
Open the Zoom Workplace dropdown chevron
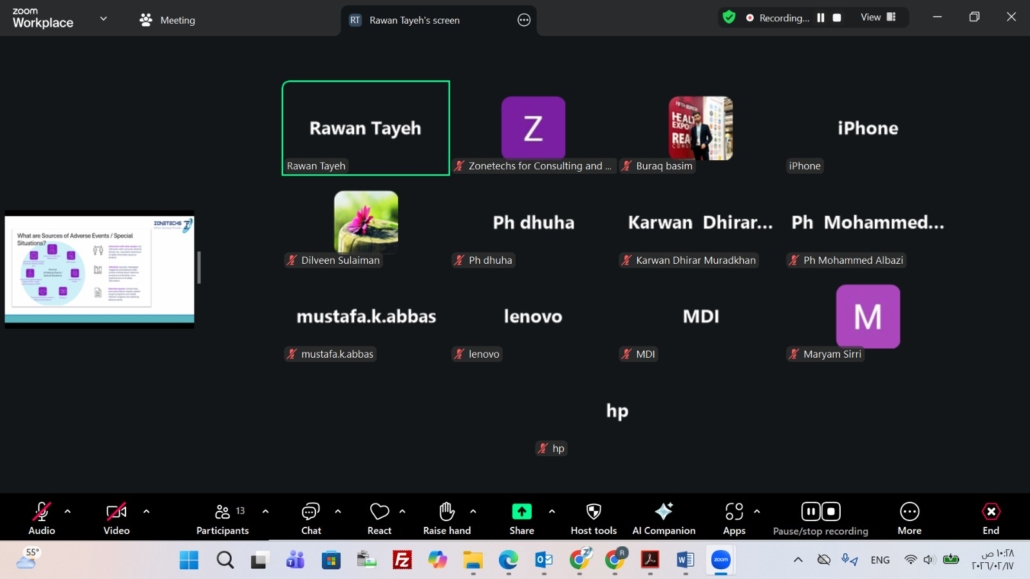[103, 19]
